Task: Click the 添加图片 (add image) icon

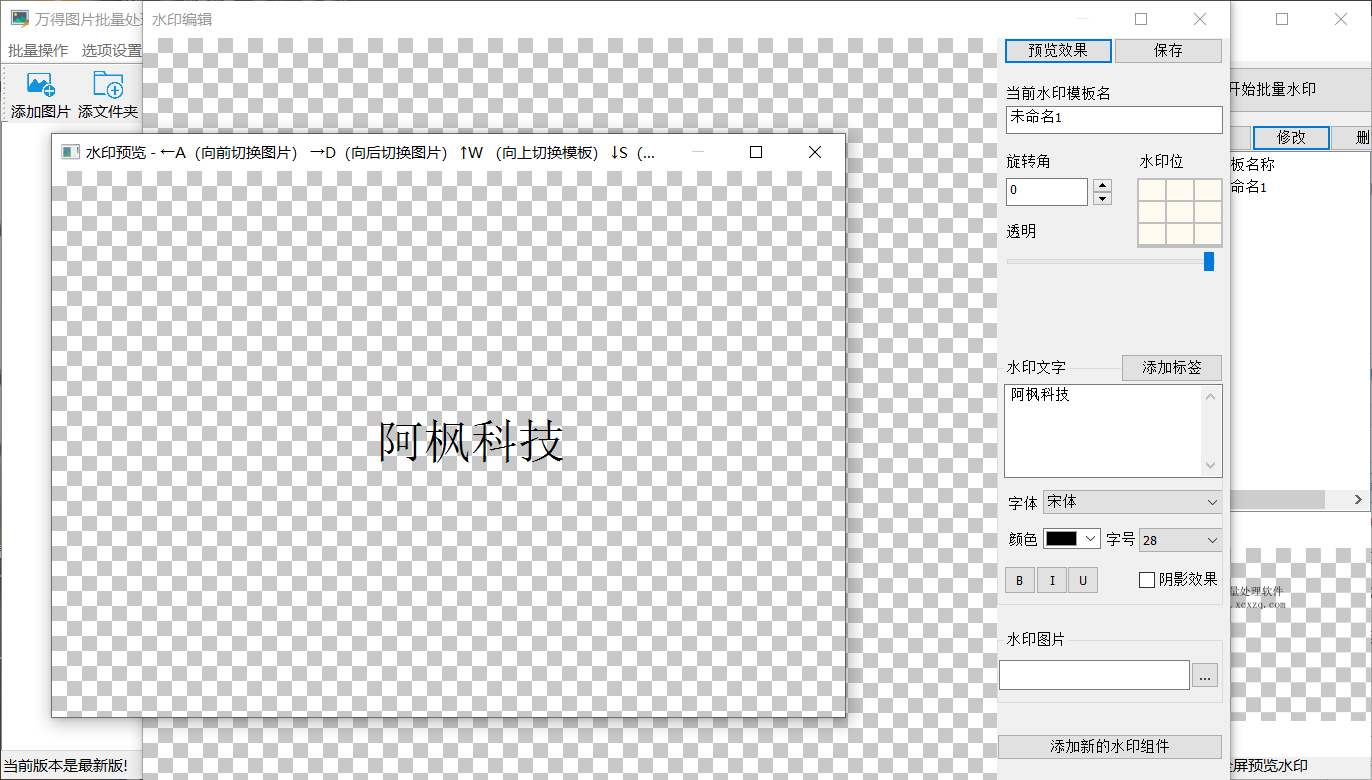Action: pos(41,85)
